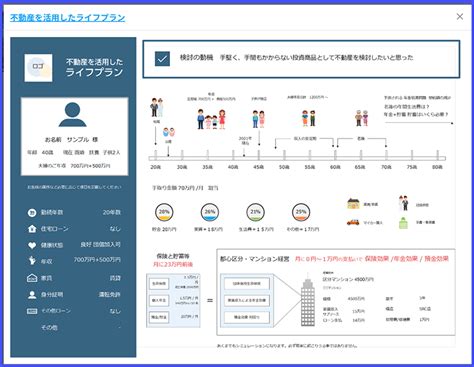The width and height of the screenshot is (474, 367).
Task: Click the 60歳 timeline mark
Action: point(335,167)
